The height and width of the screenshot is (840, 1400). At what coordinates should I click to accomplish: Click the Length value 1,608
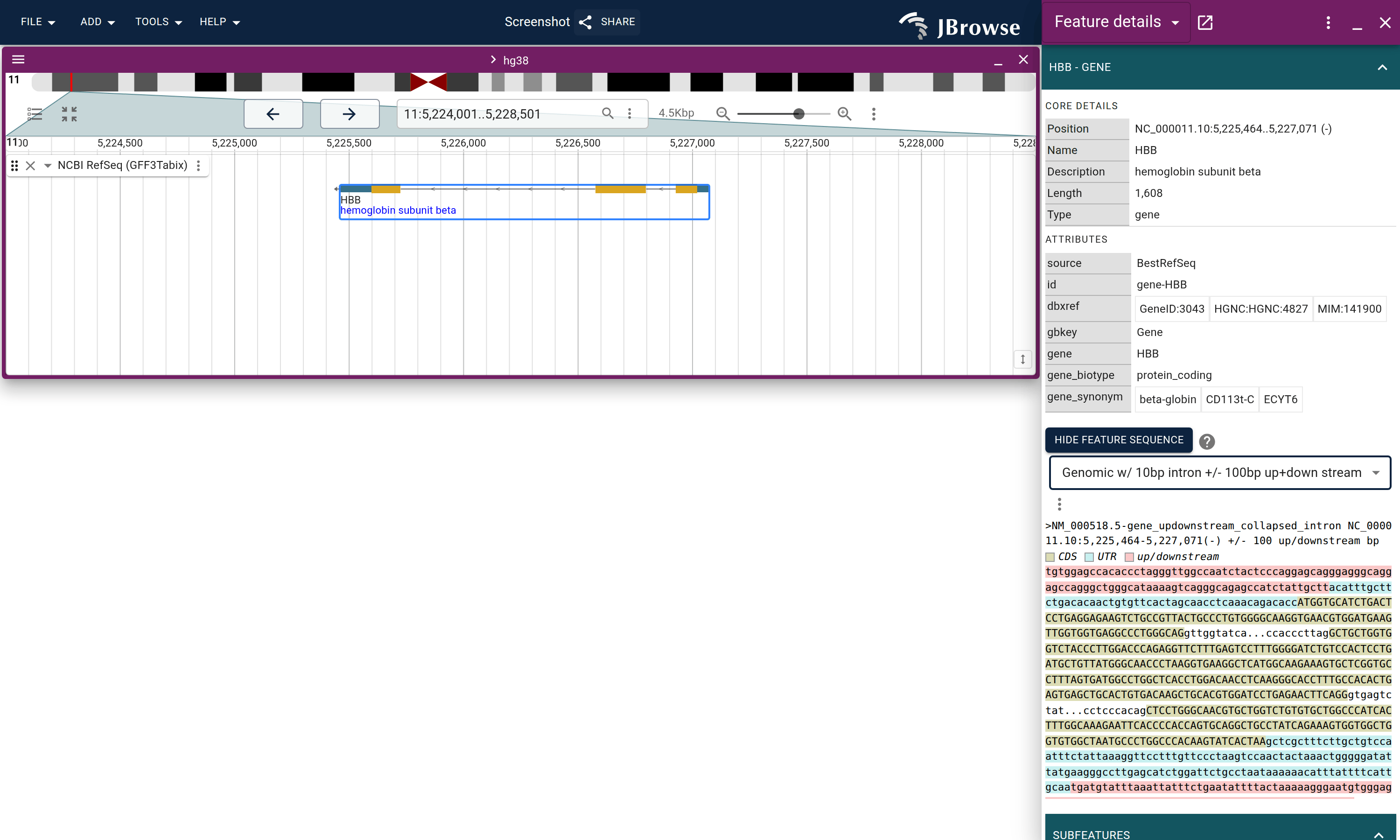click(1148, 194)
